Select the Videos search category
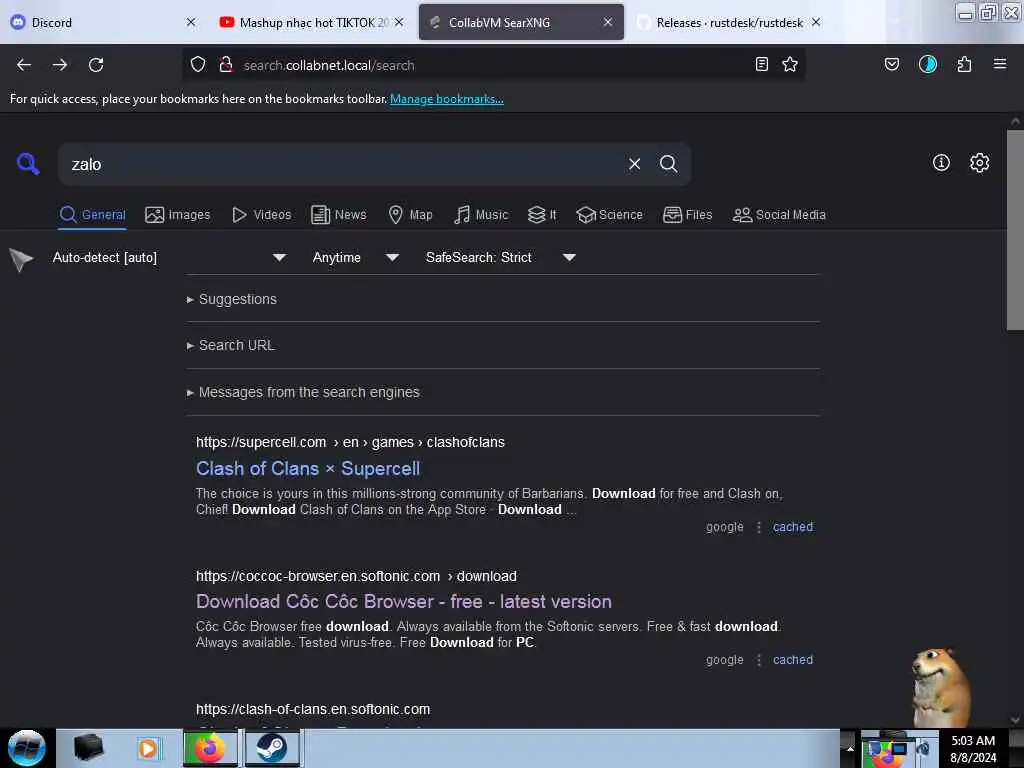This screenshot has width=1024, height=768. point(262,215)
